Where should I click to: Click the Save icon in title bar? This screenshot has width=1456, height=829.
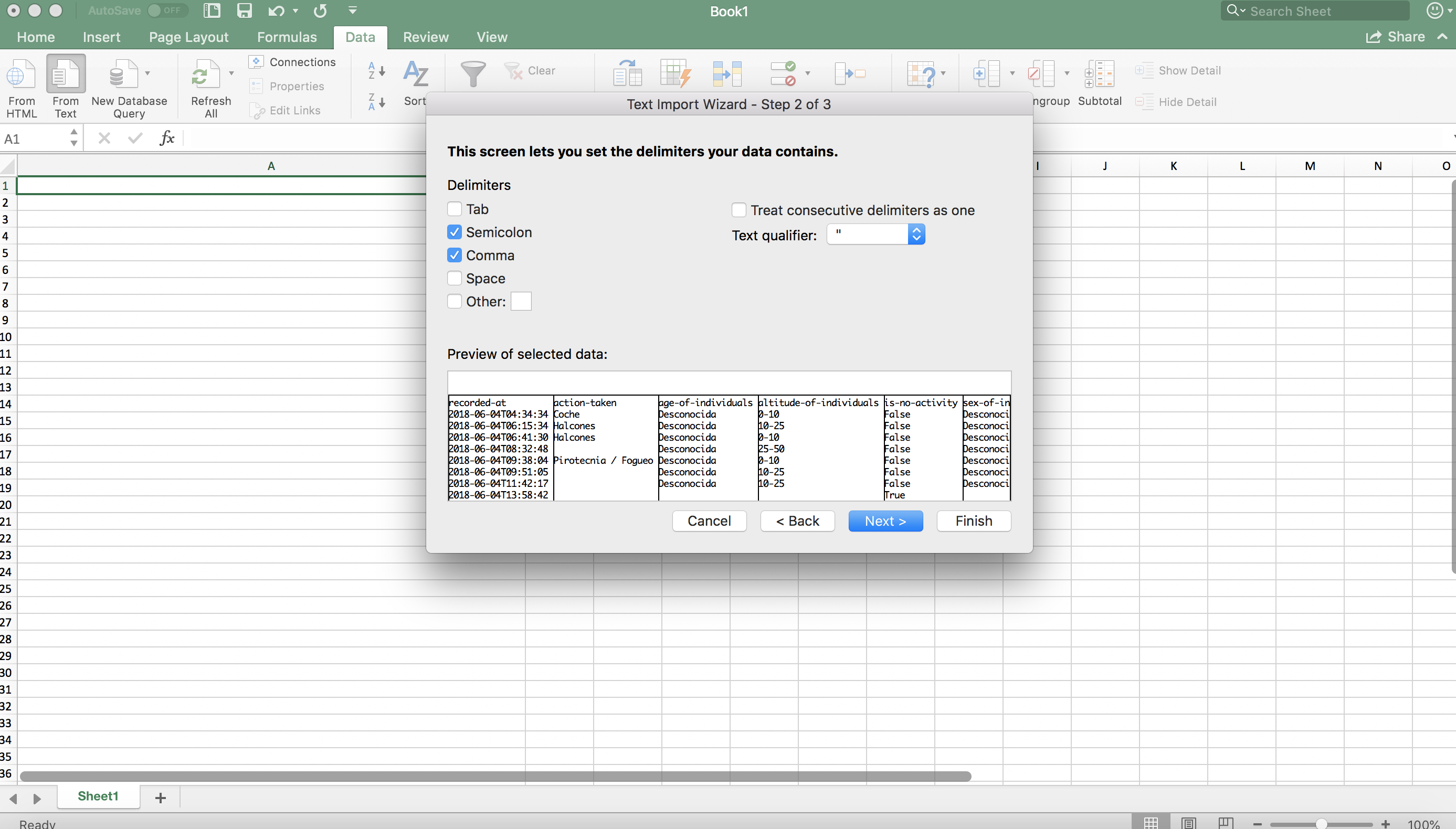pos(244,11)
